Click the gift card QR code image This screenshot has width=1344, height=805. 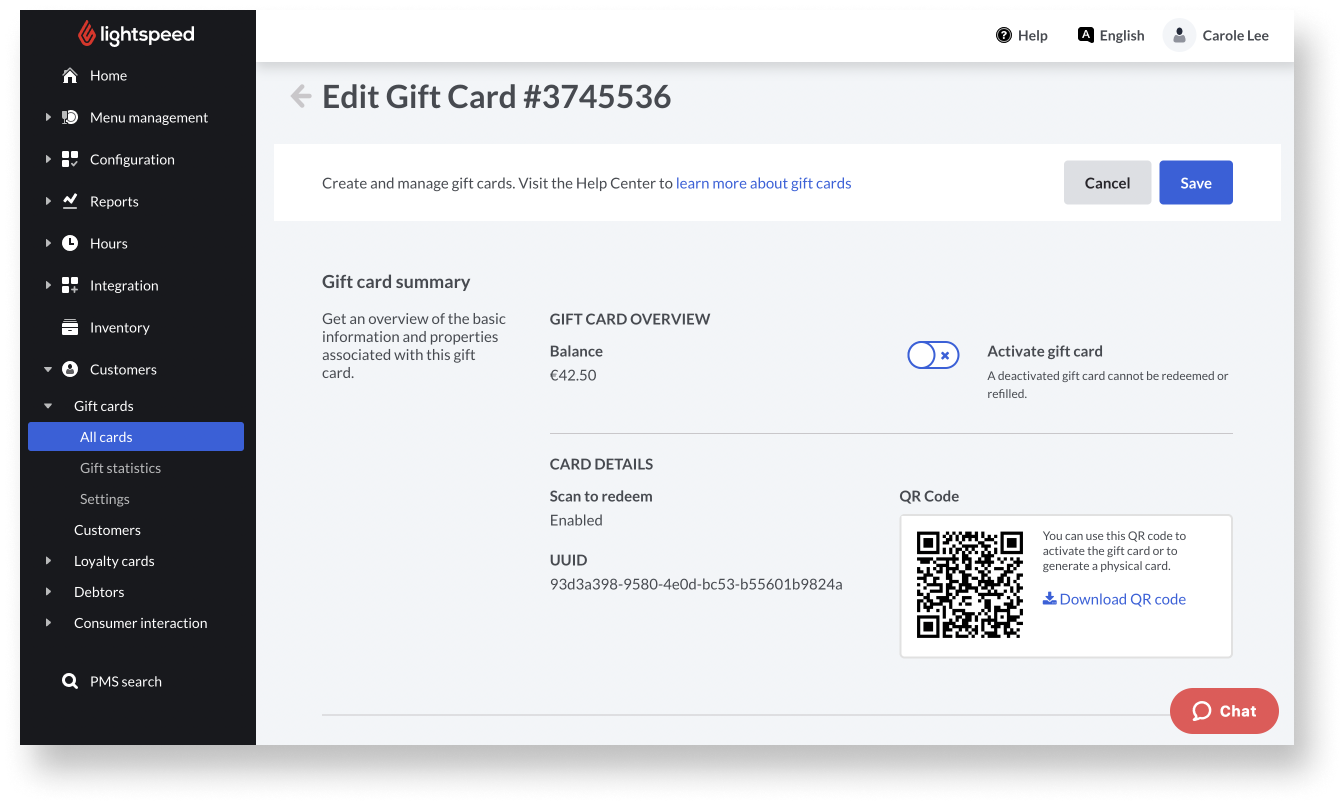point(970,584)
